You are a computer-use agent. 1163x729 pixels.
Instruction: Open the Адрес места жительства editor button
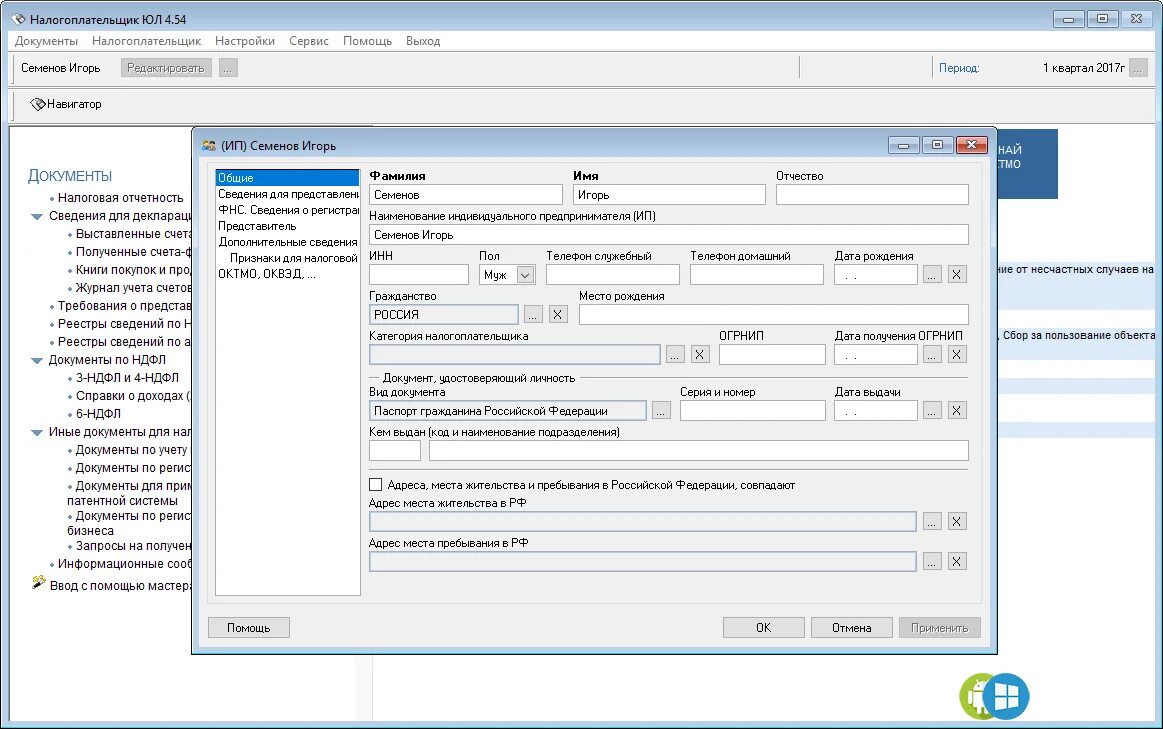(x=932, y=521)
